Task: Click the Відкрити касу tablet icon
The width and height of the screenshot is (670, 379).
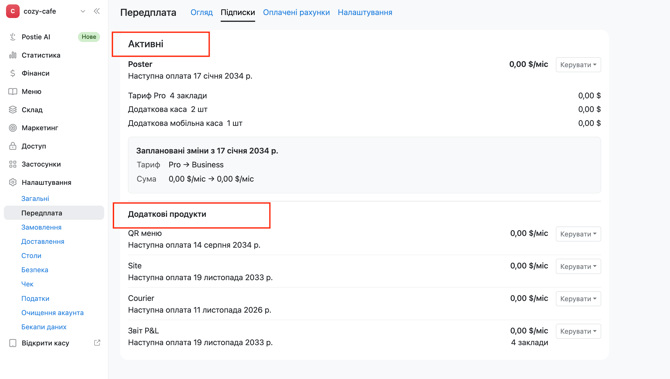Action: pos(13,343)
